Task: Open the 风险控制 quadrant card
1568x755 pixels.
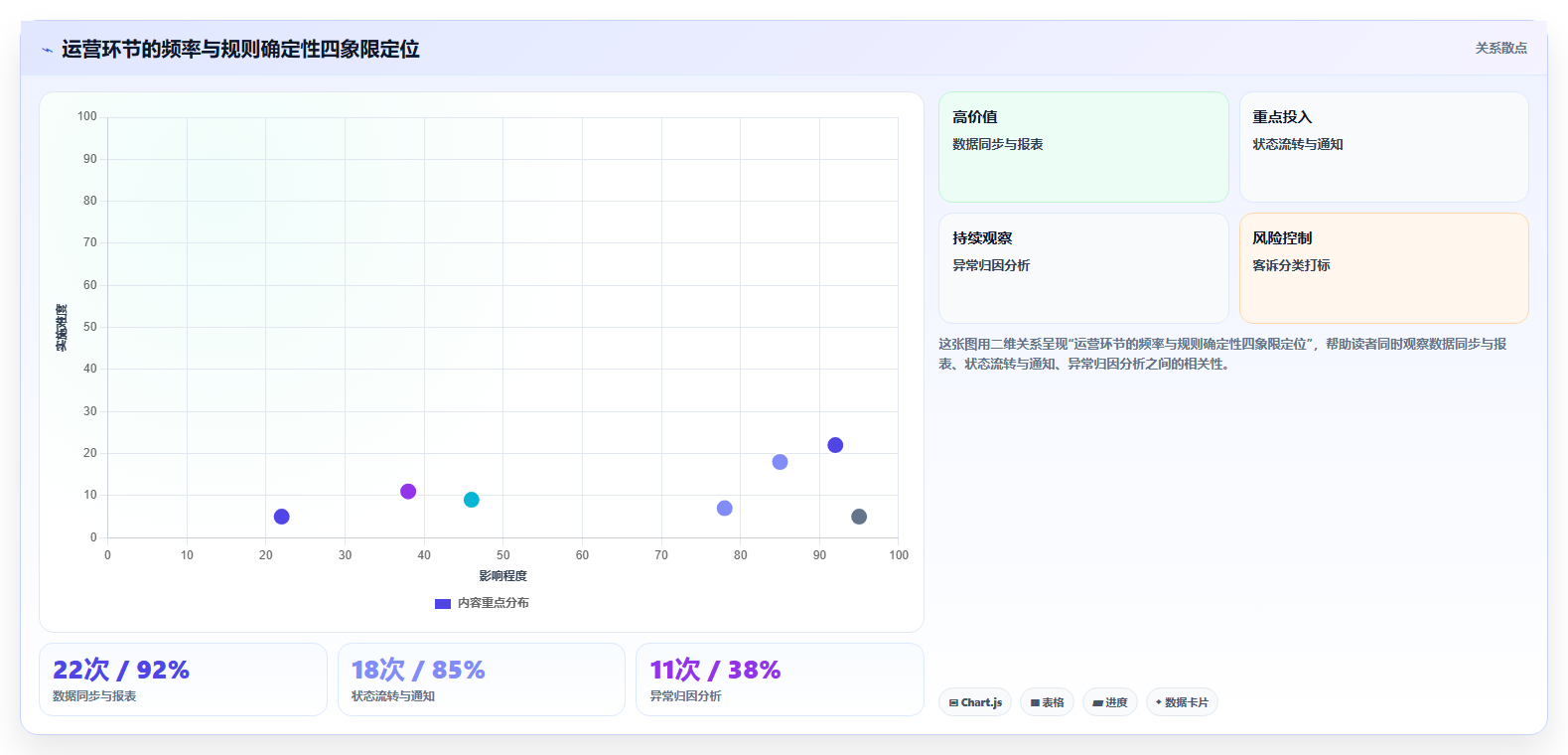Action: click(1383, 268)
